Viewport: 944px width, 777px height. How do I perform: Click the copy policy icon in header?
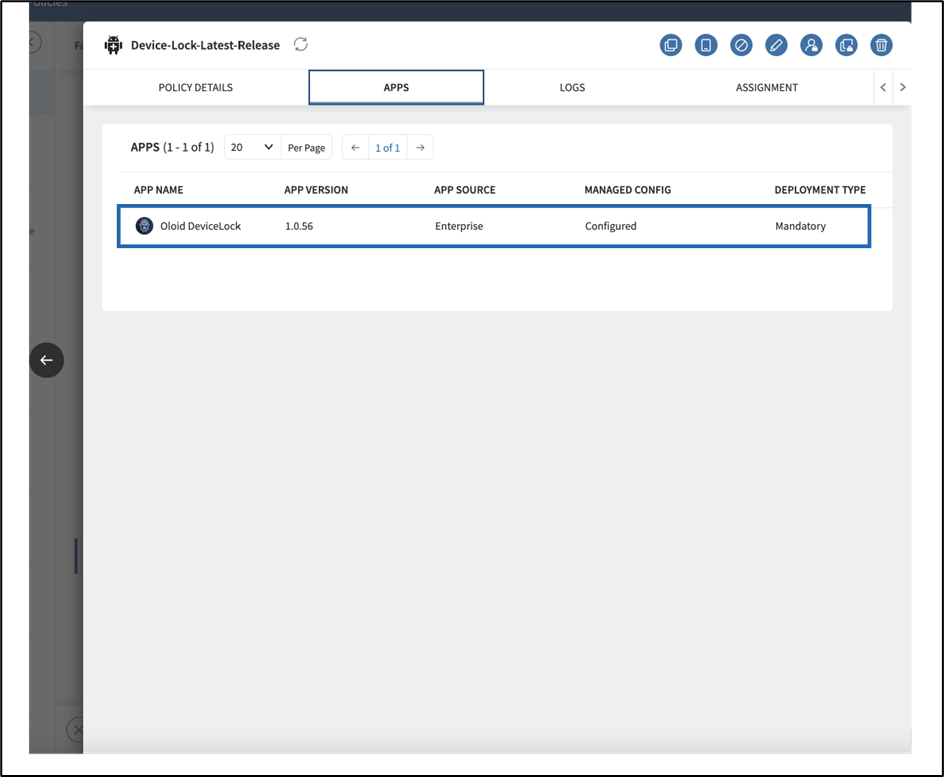(671, 45)
